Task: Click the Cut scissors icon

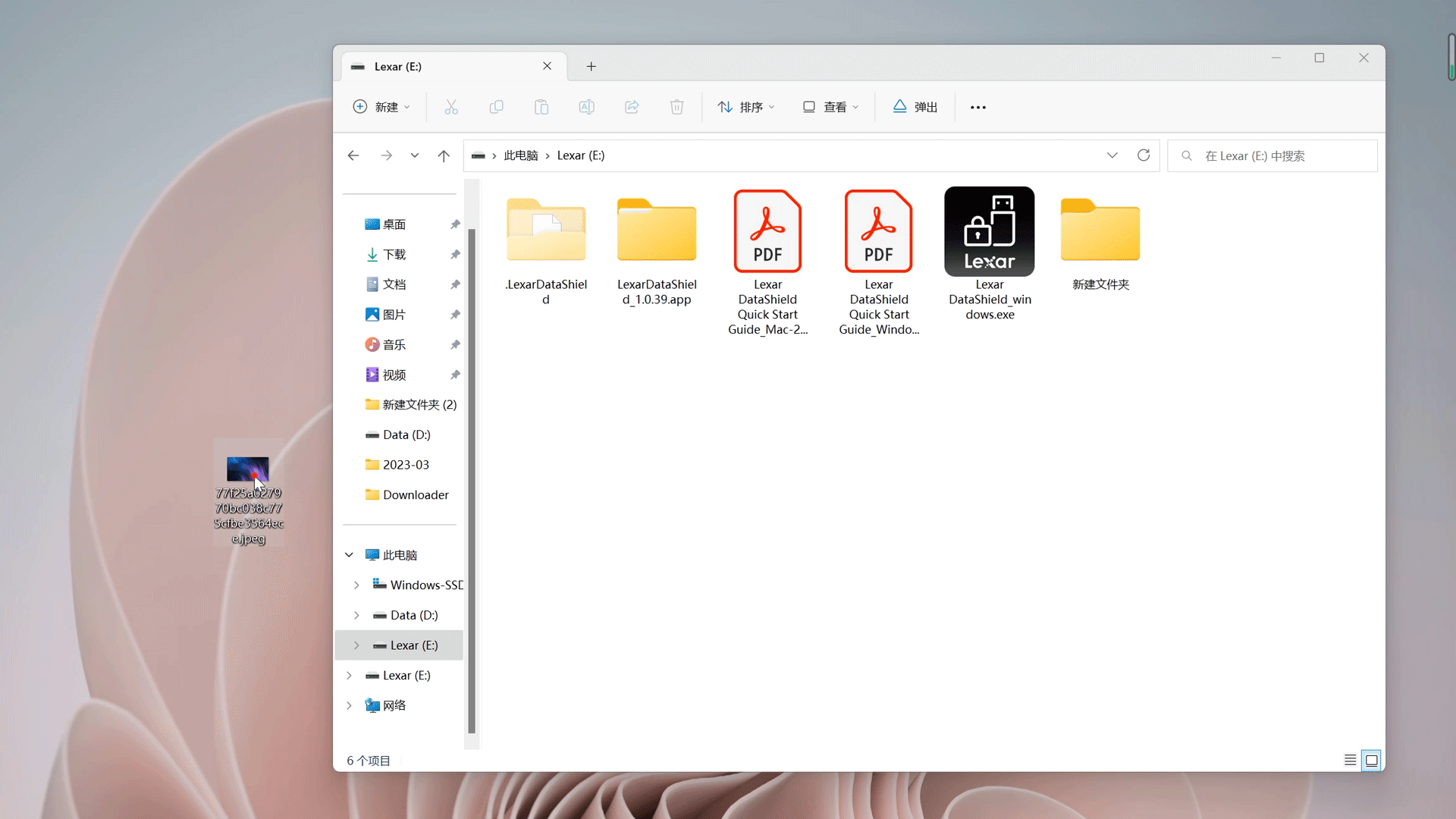Action: [x=451, y=107]
